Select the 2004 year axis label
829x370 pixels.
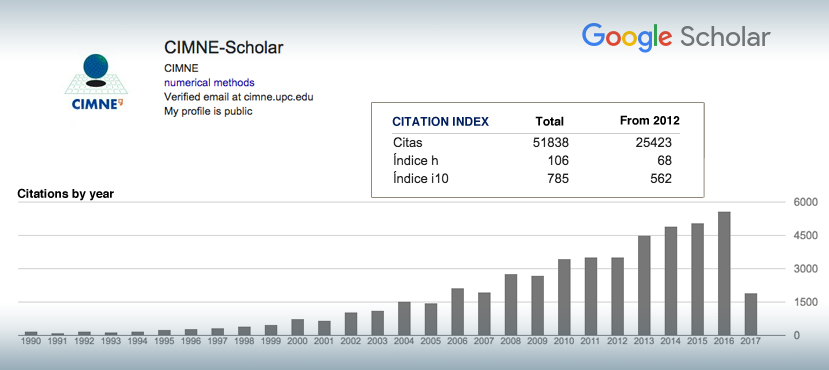pyautogui.click(x=404, y=341)
